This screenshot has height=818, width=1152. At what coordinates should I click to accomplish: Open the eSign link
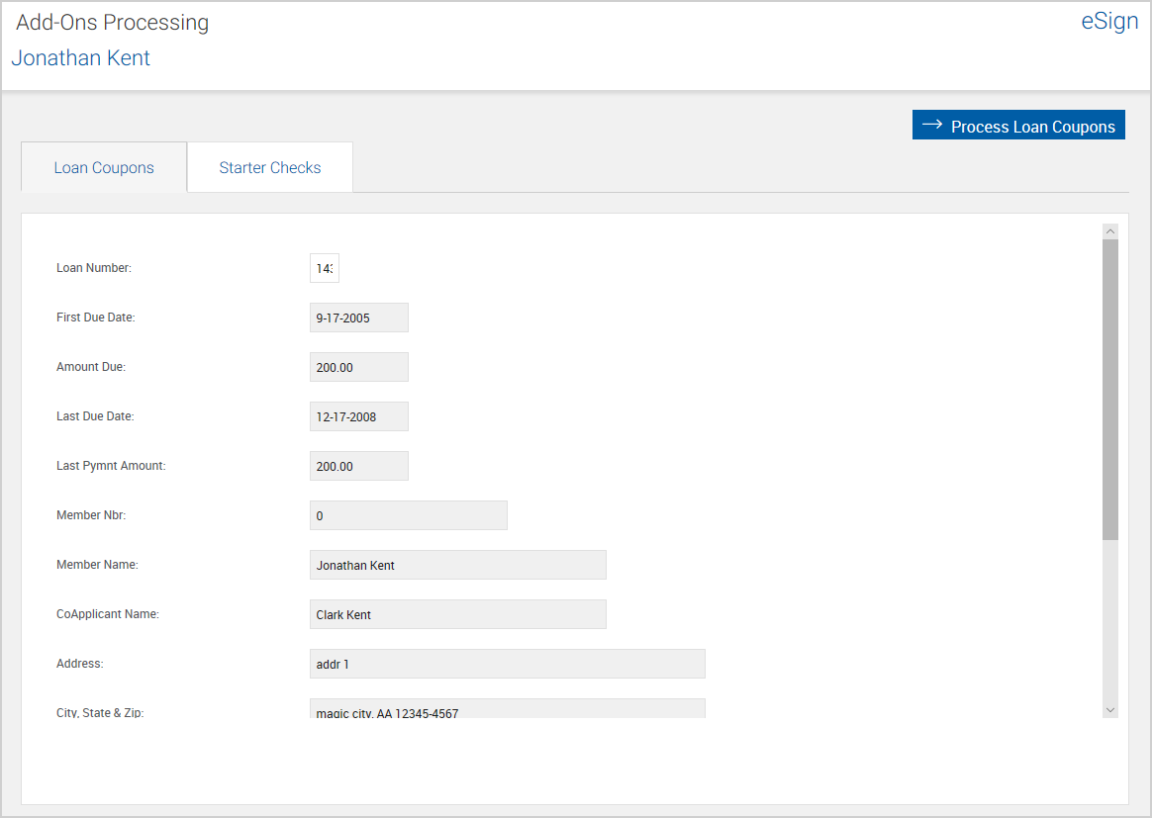pos(1109,22)
